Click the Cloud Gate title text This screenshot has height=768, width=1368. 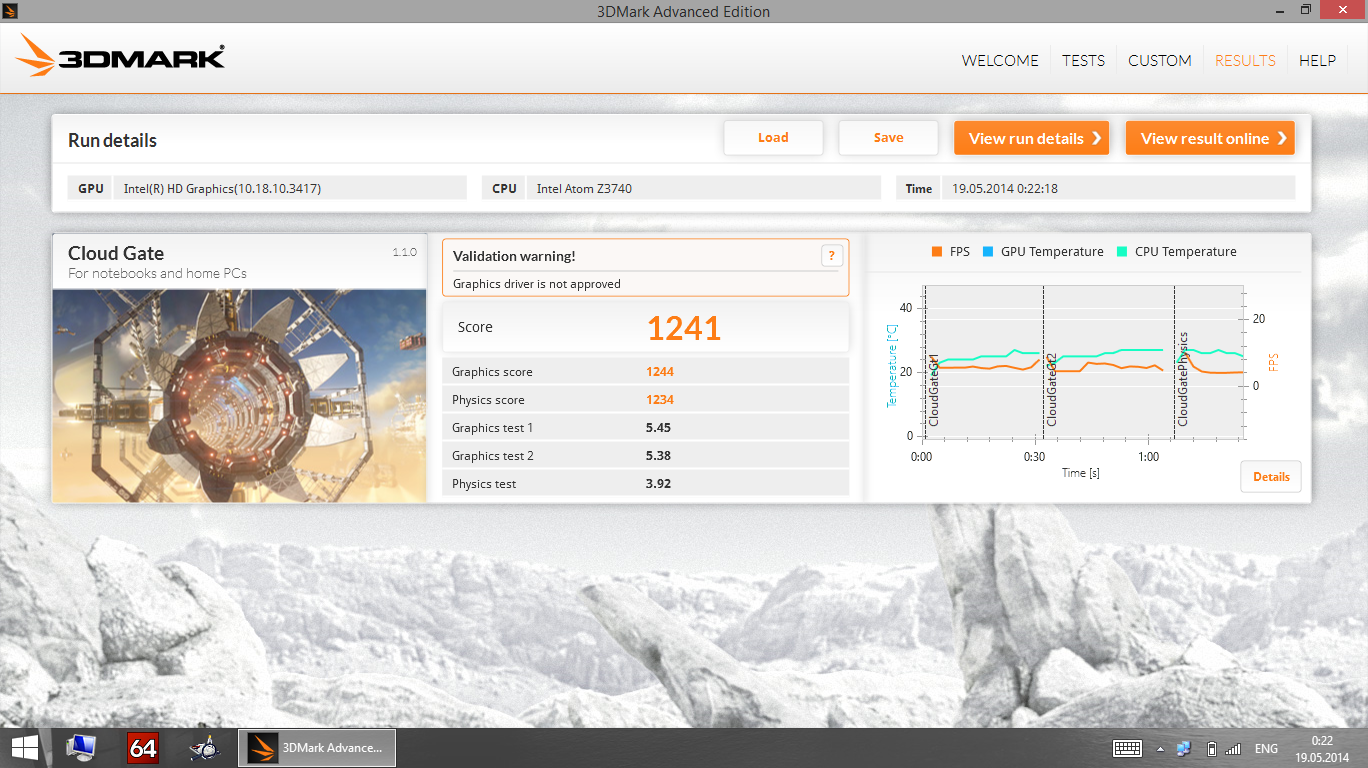coord(116,253)
